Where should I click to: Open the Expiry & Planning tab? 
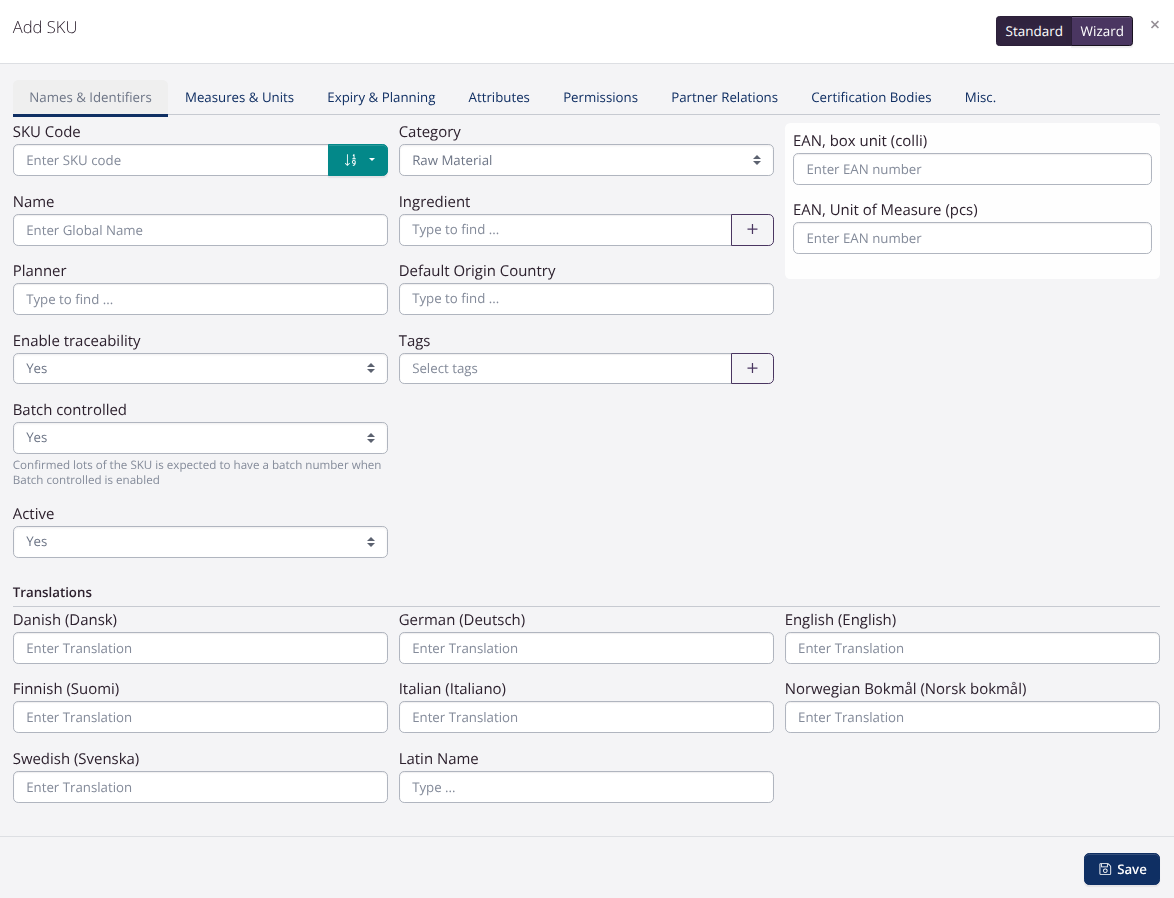point(381,97)
